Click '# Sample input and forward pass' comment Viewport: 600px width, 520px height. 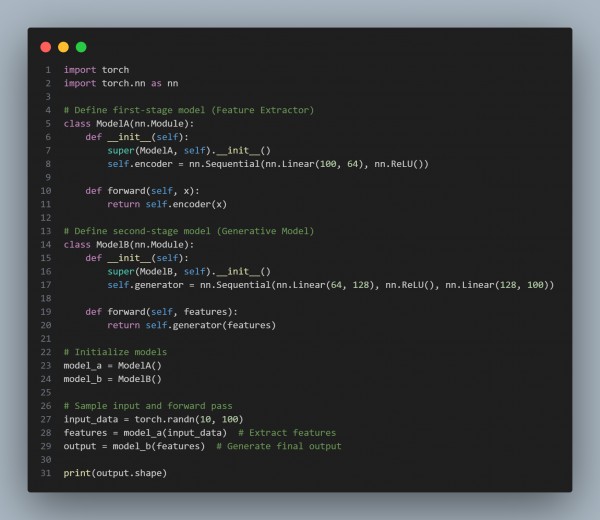click(148, 406)
